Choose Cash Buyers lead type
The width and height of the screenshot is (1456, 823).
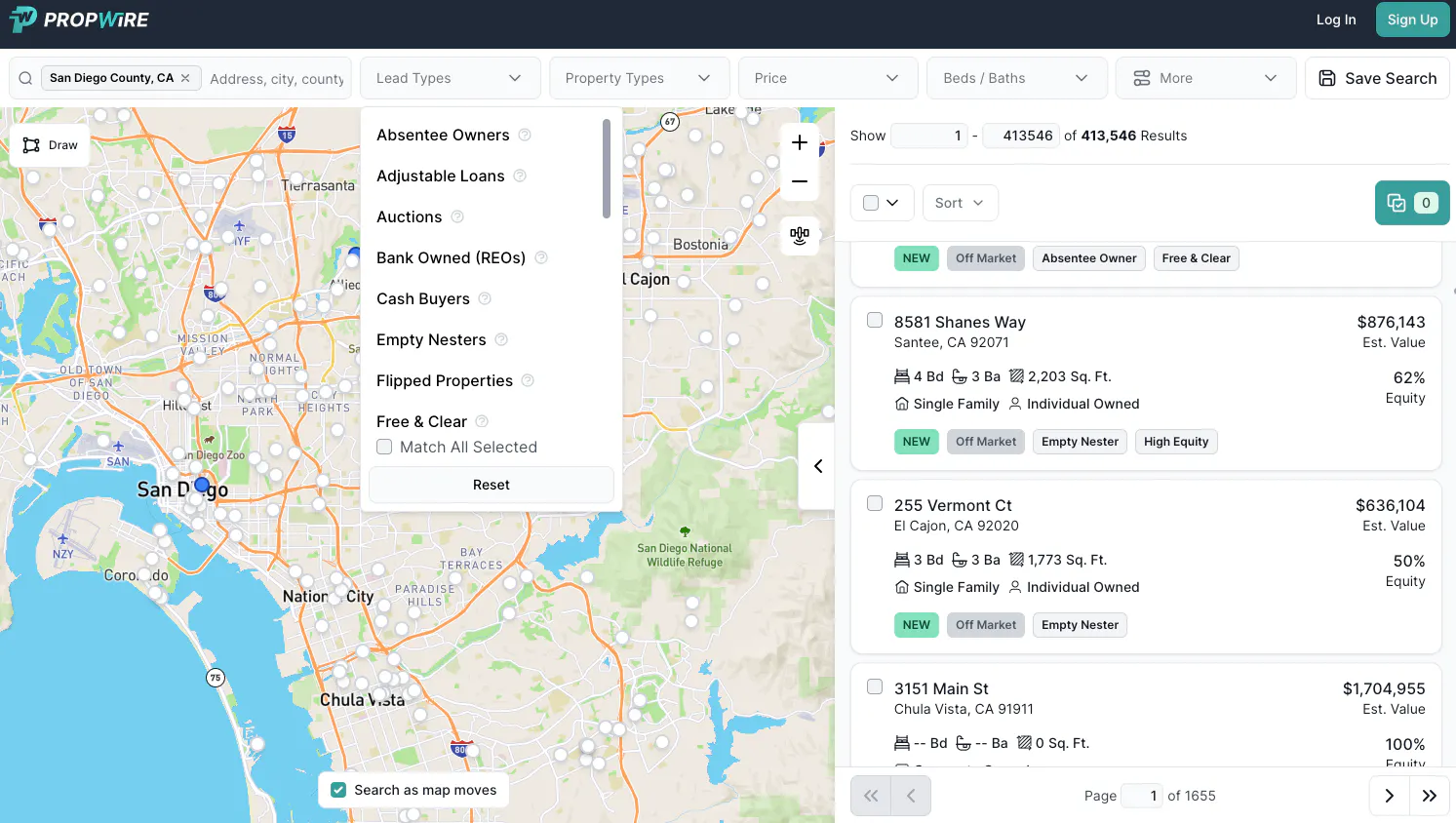click(423, 298)
